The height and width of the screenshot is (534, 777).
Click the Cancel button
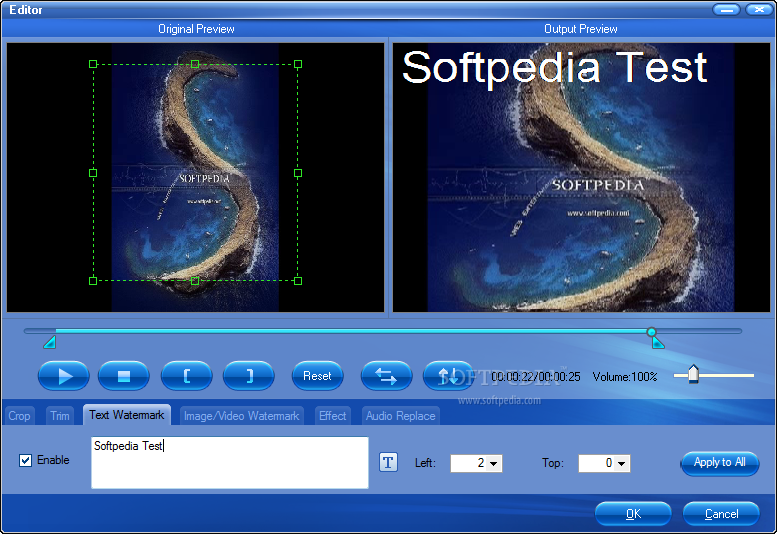click(721, 514)
